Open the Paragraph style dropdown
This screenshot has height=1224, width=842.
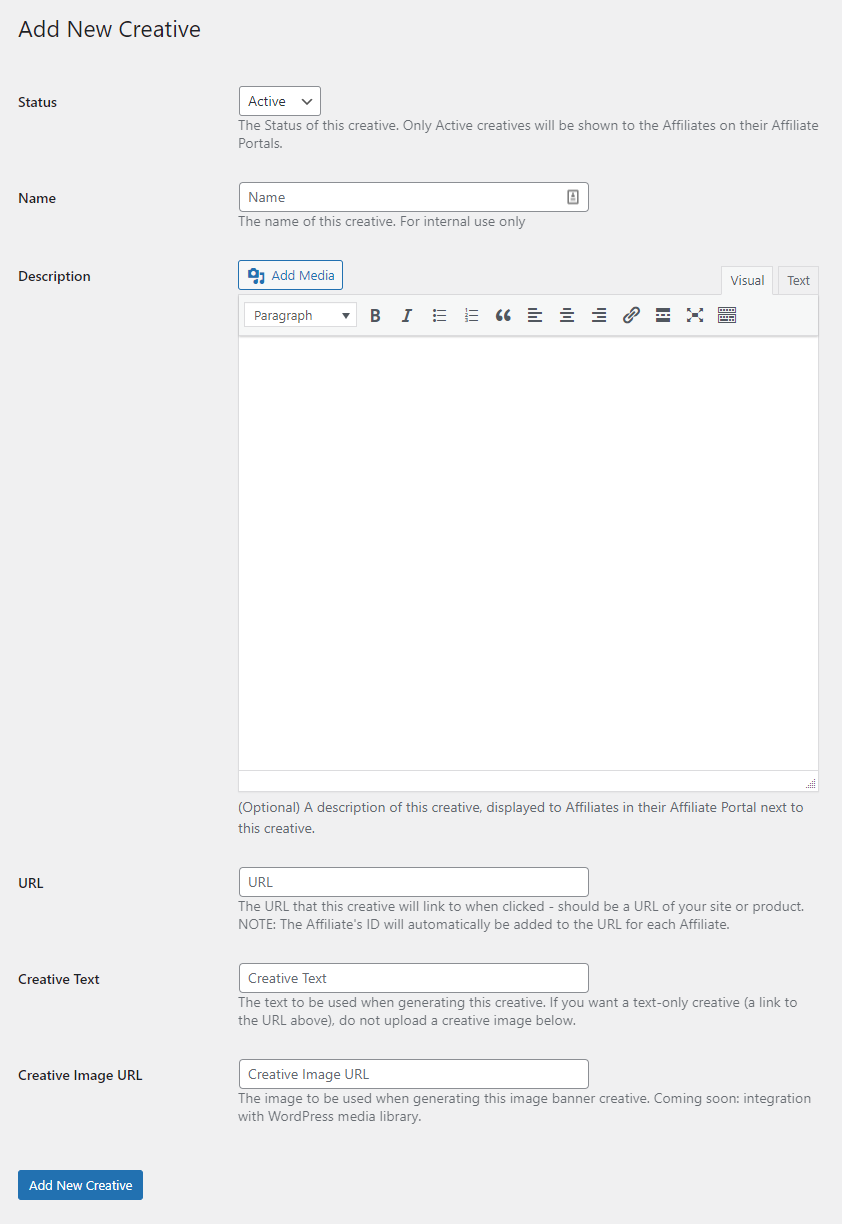[x=300, y=314]
